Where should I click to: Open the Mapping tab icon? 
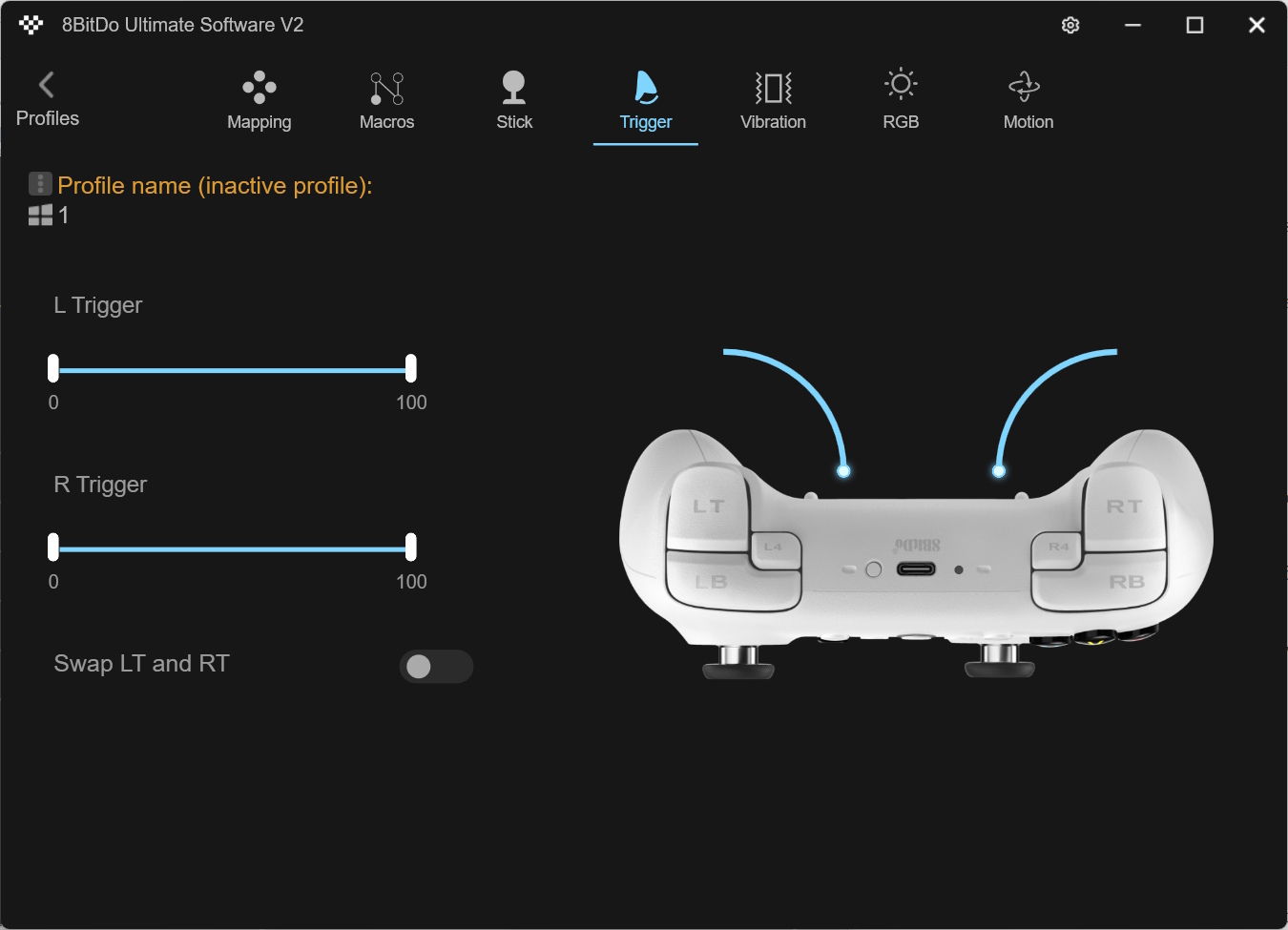(x=259, y=88)
